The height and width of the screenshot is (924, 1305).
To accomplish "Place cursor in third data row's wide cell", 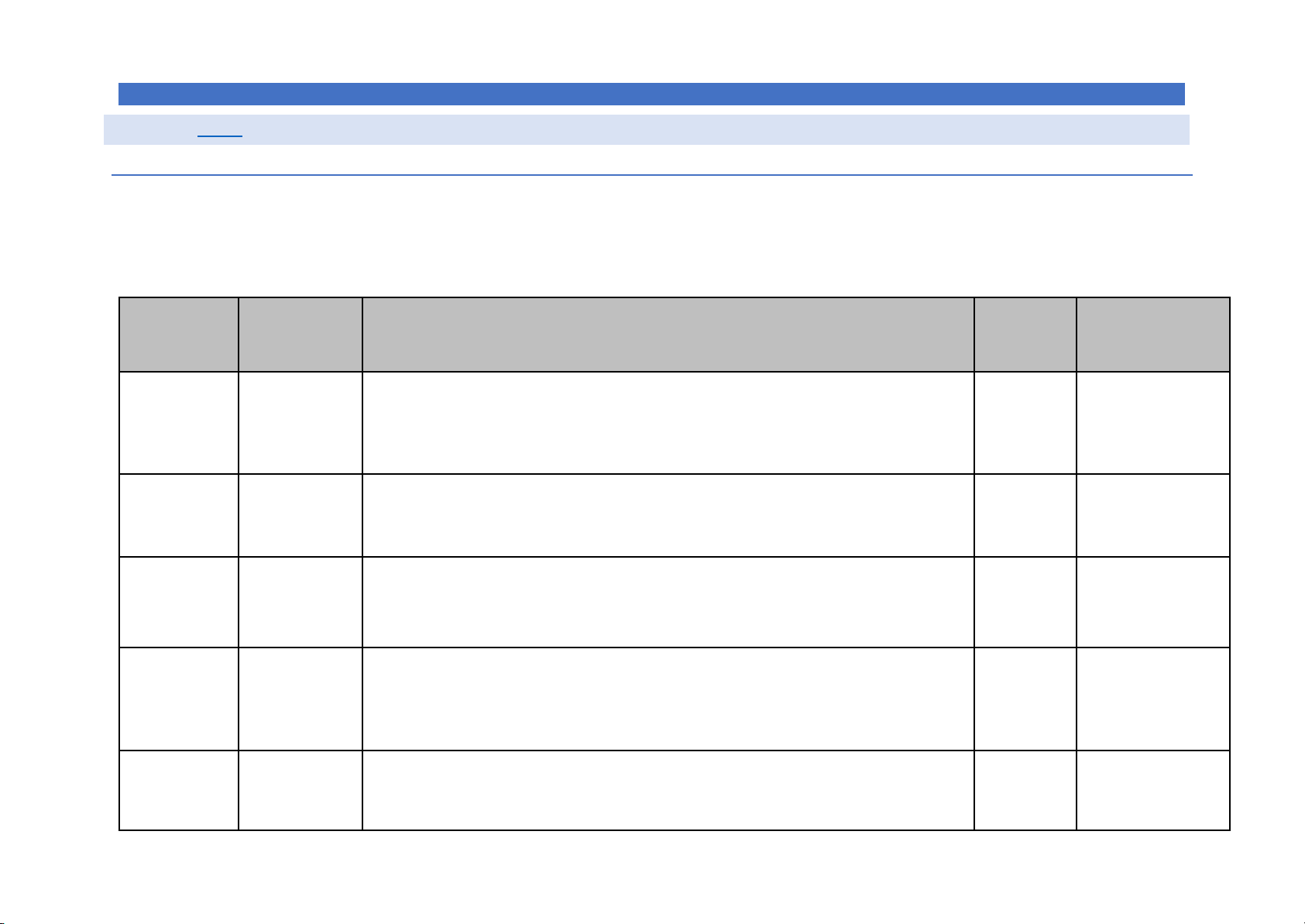I will pos(668,602).
